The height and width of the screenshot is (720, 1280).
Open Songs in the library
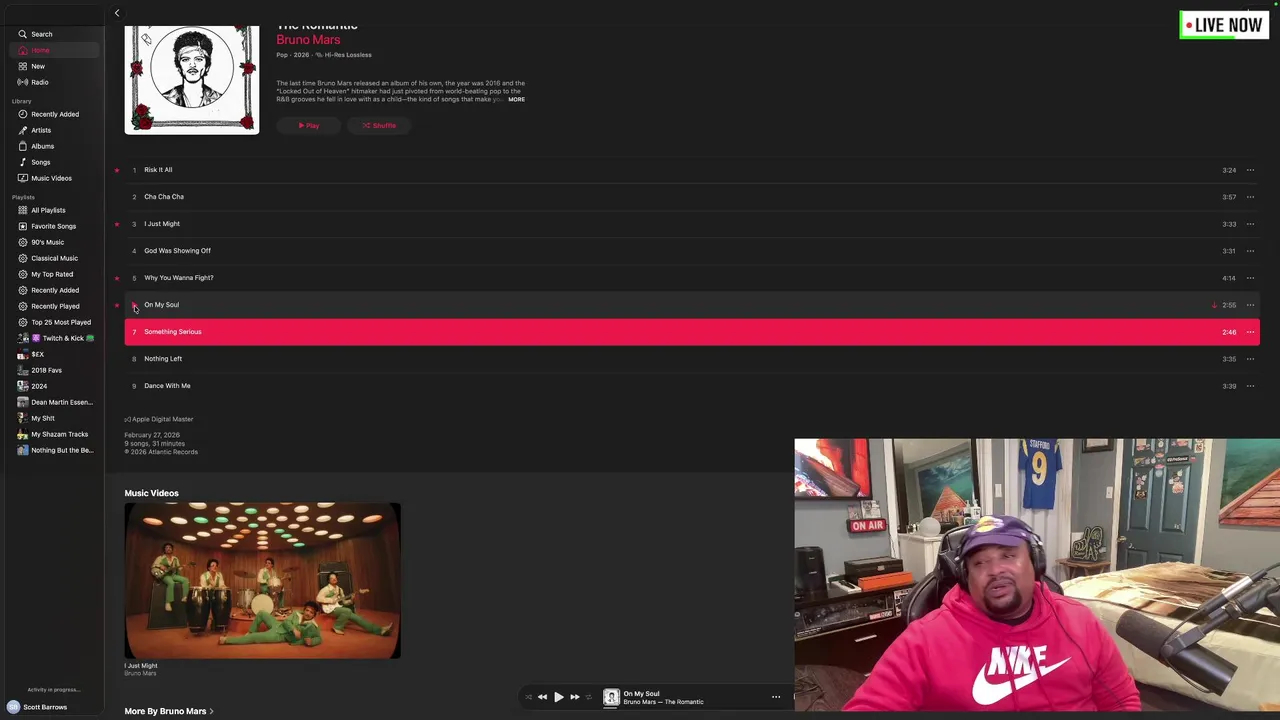pos(40,162)
